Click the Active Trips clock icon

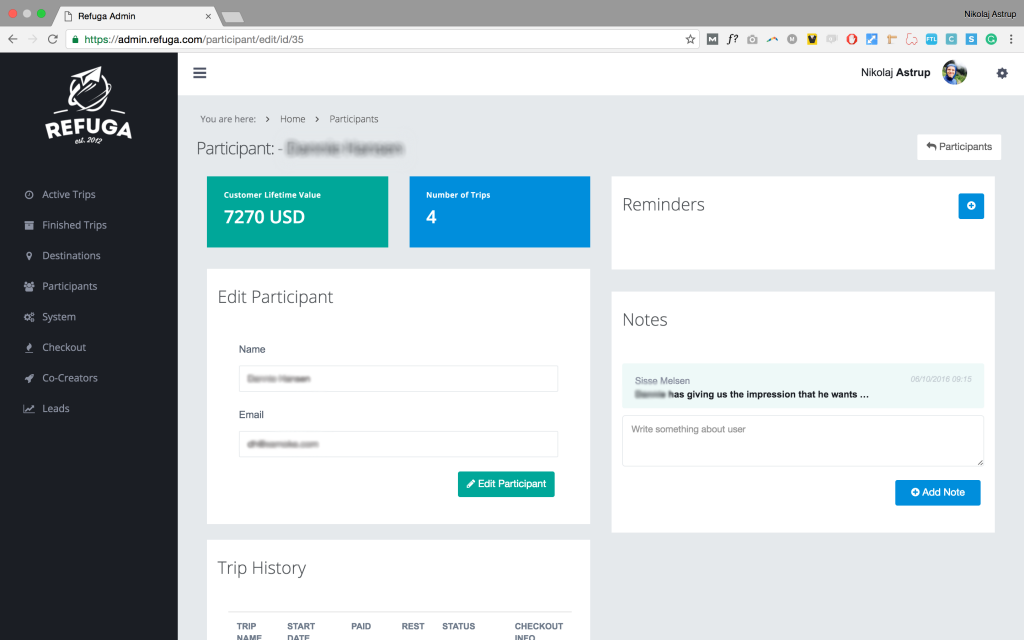click(29, 195)
